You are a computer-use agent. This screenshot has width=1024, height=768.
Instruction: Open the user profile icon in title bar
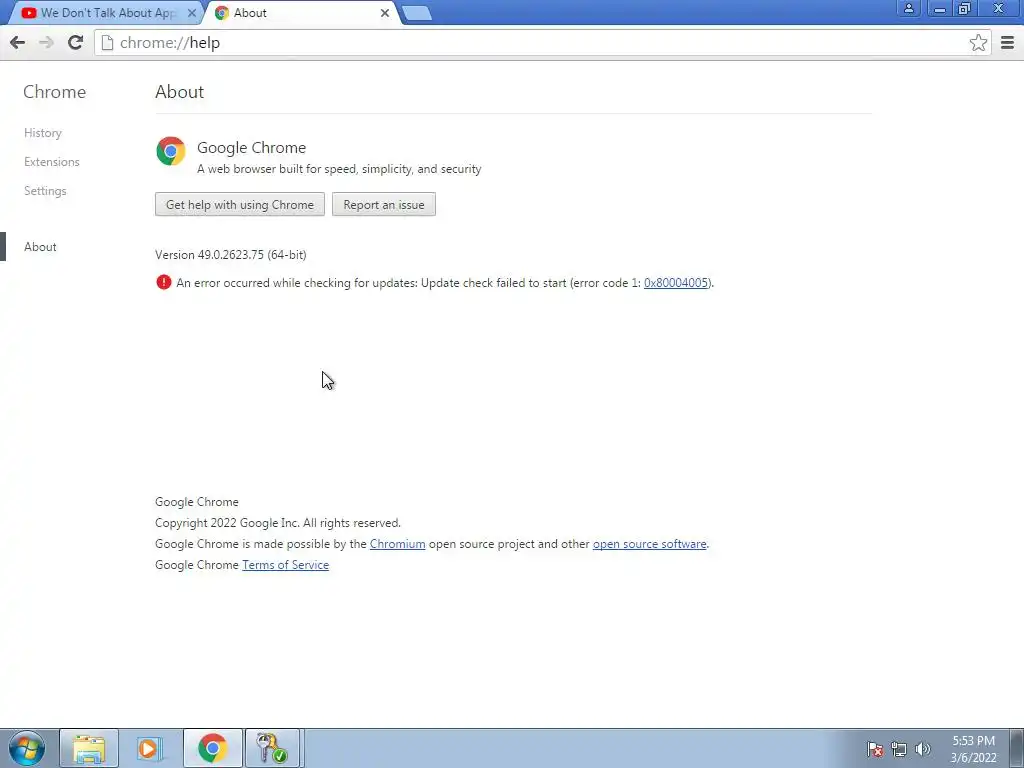(908, 8)
